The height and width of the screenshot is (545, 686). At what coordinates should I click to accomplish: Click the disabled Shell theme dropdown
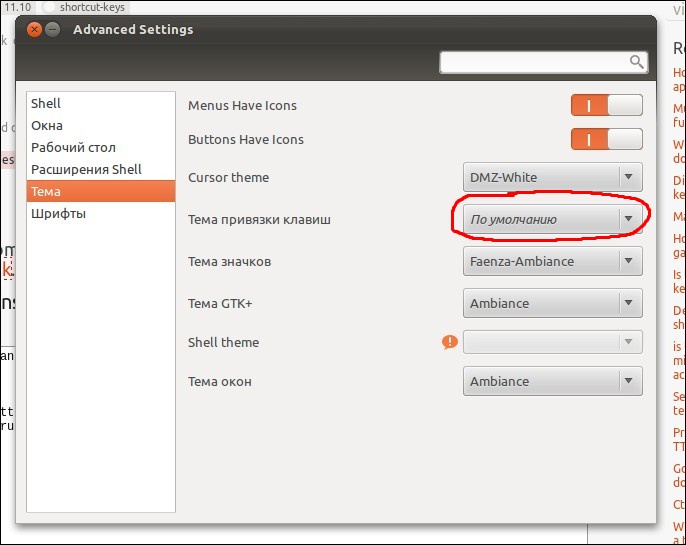pyautogui.click(x=552, y=342)
